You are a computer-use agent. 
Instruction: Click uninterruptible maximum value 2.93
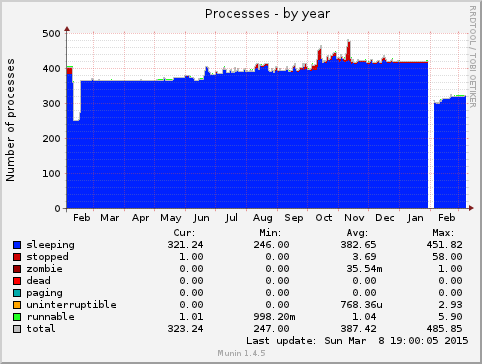[x=451, y=305]
